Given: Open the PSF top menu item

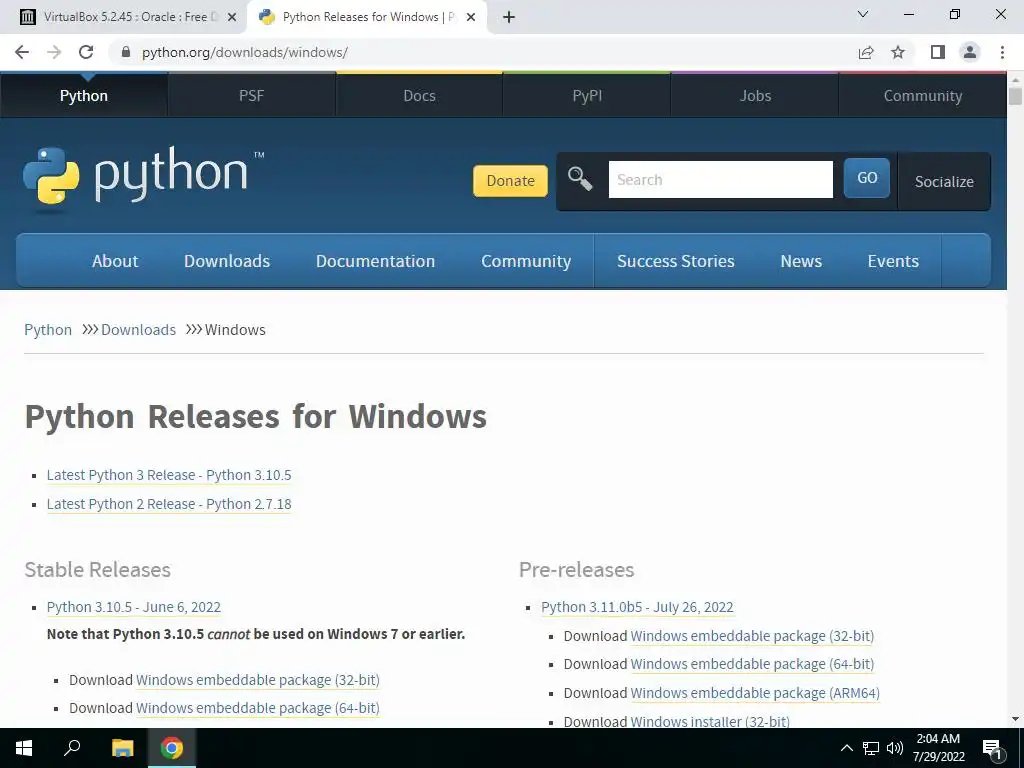Looking at the screenshot, I should pyautogui.click(x=251, y=95).
